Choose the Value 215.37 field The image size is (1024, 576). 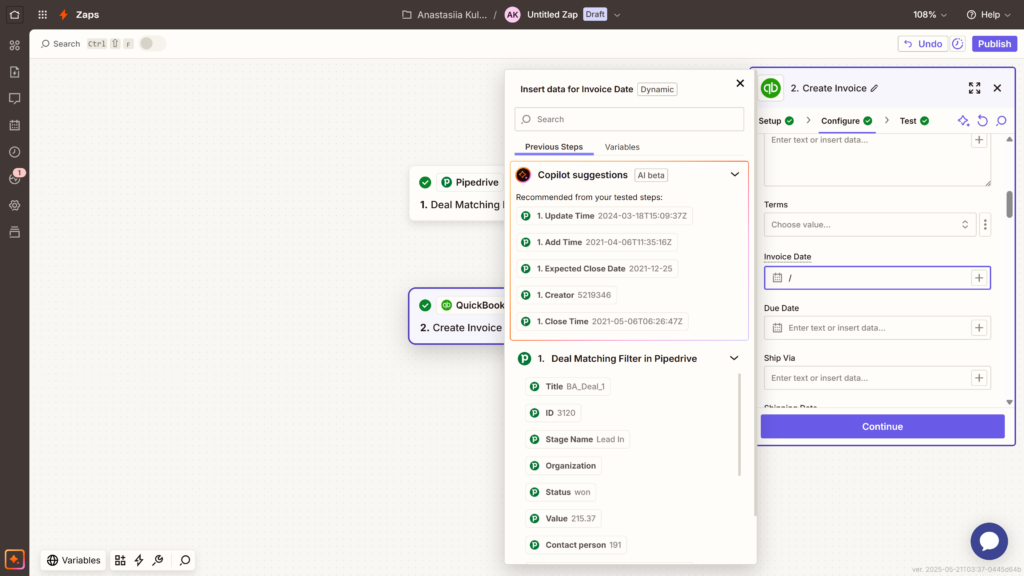pos(563,519)
